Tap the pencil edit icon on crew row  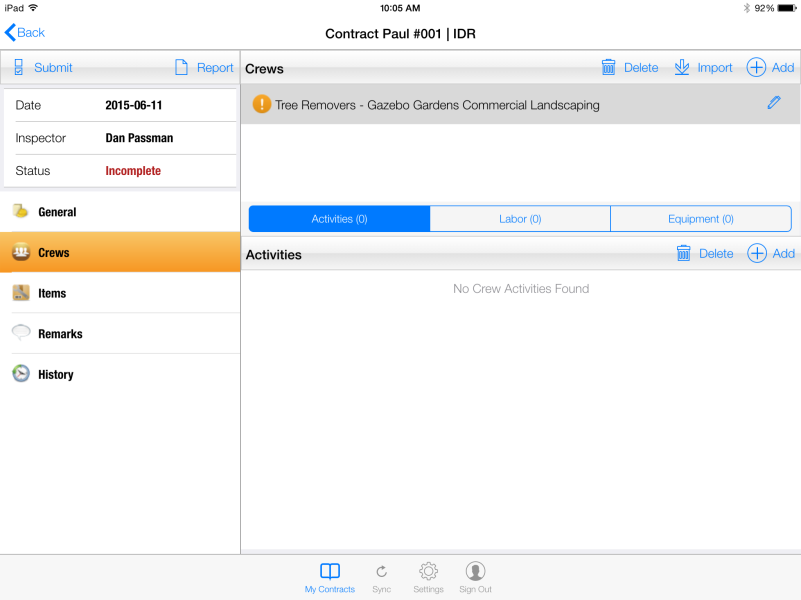(773, 103)
